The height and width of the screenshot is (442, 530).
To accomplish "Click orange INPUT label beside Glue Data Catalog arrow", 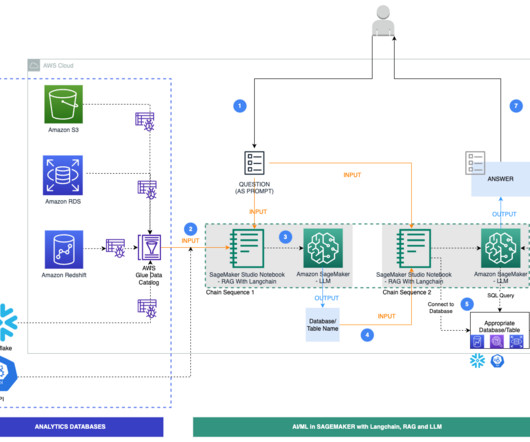I will [190, 241].
